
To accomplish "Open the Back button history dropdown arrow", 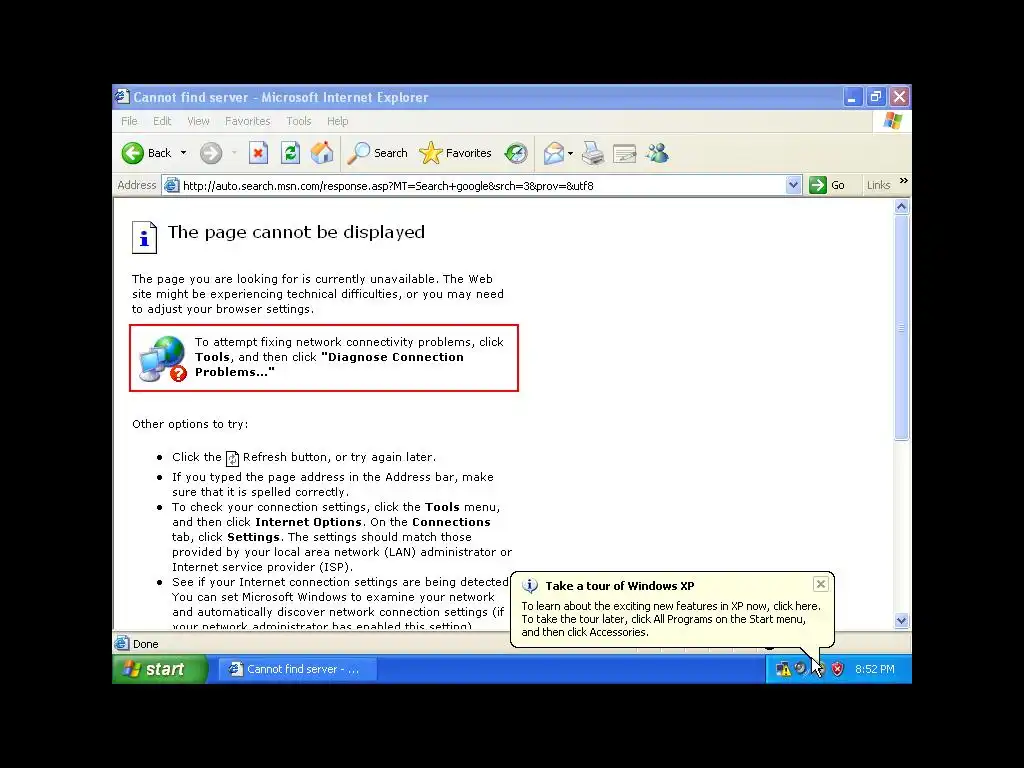I will tap(184, 153).
